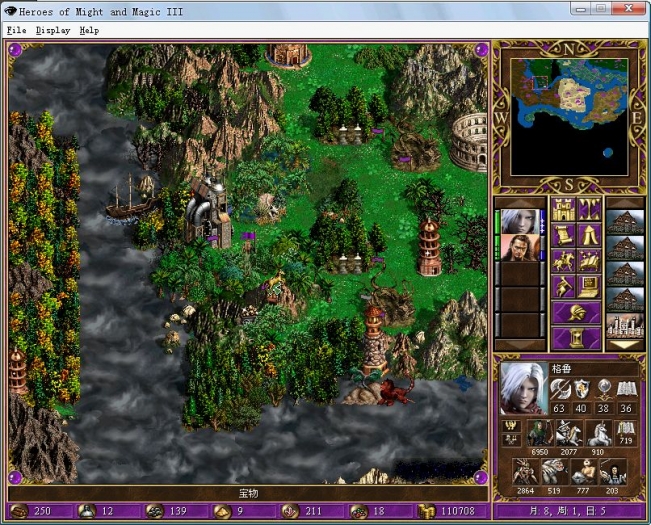Click the defense value 40
The width and height of the screenshot is (651, 525).
coord(581,408)
